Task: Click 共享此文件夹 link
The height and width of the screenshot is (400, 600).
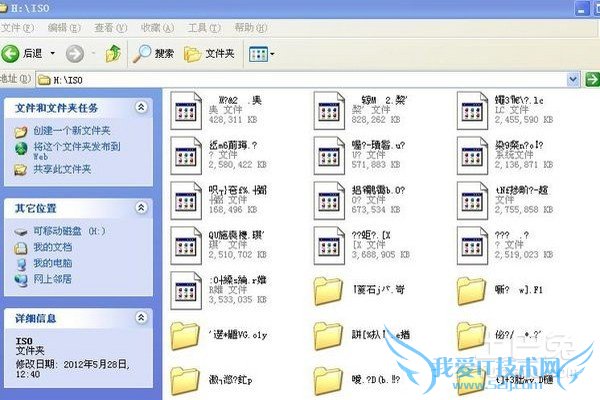Action: [x=62, y=169]
